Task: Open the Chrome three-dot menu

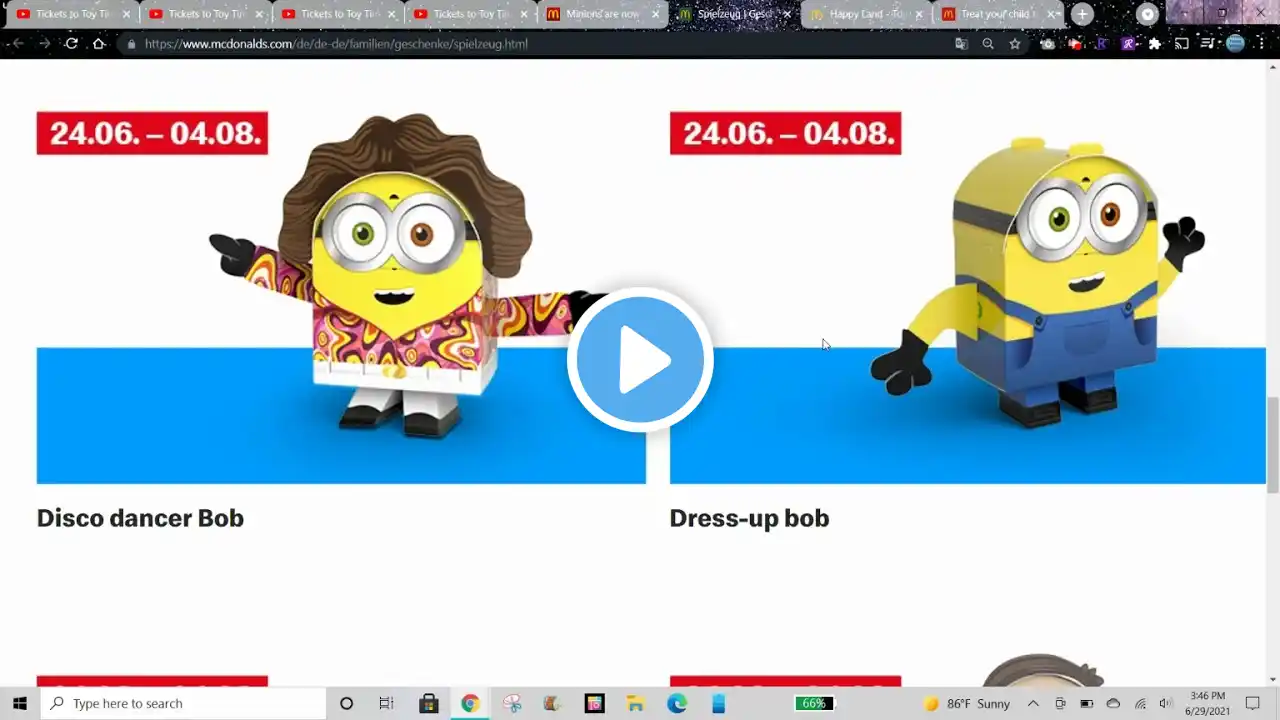Action: pyautogui.click(x=1263, y=44)
